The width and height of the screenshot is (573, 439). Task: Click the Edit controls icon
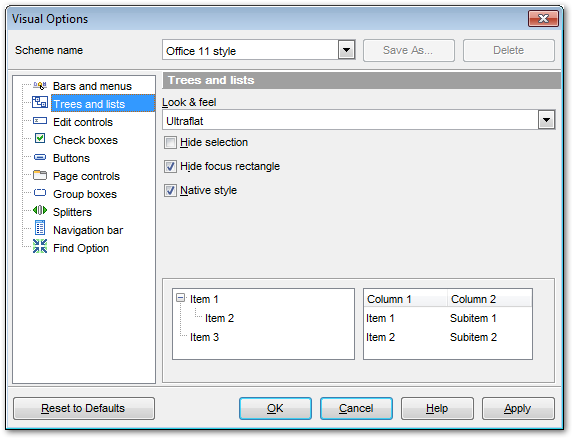(40, 121)
